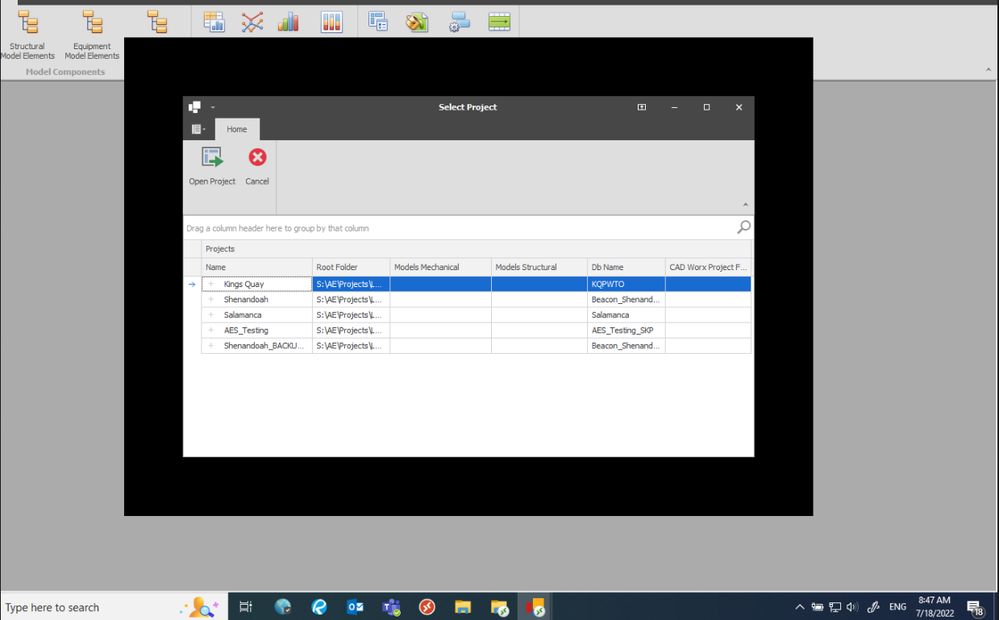Open Equipment Model Elements in main window
The height and width of the screenshot is (620, 999).
coord(92,36)
